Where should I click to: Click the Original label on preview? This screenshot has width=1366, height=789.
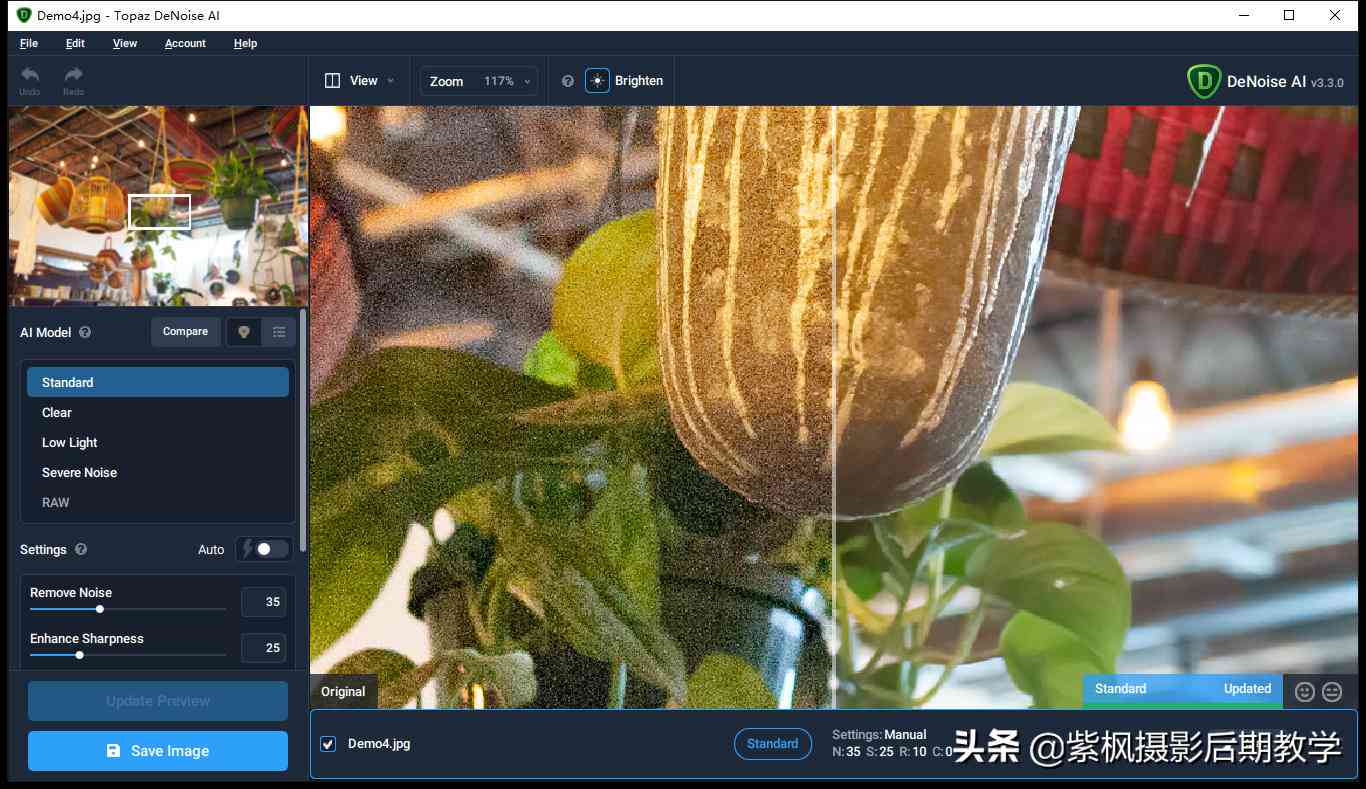(x=343, y=692)
